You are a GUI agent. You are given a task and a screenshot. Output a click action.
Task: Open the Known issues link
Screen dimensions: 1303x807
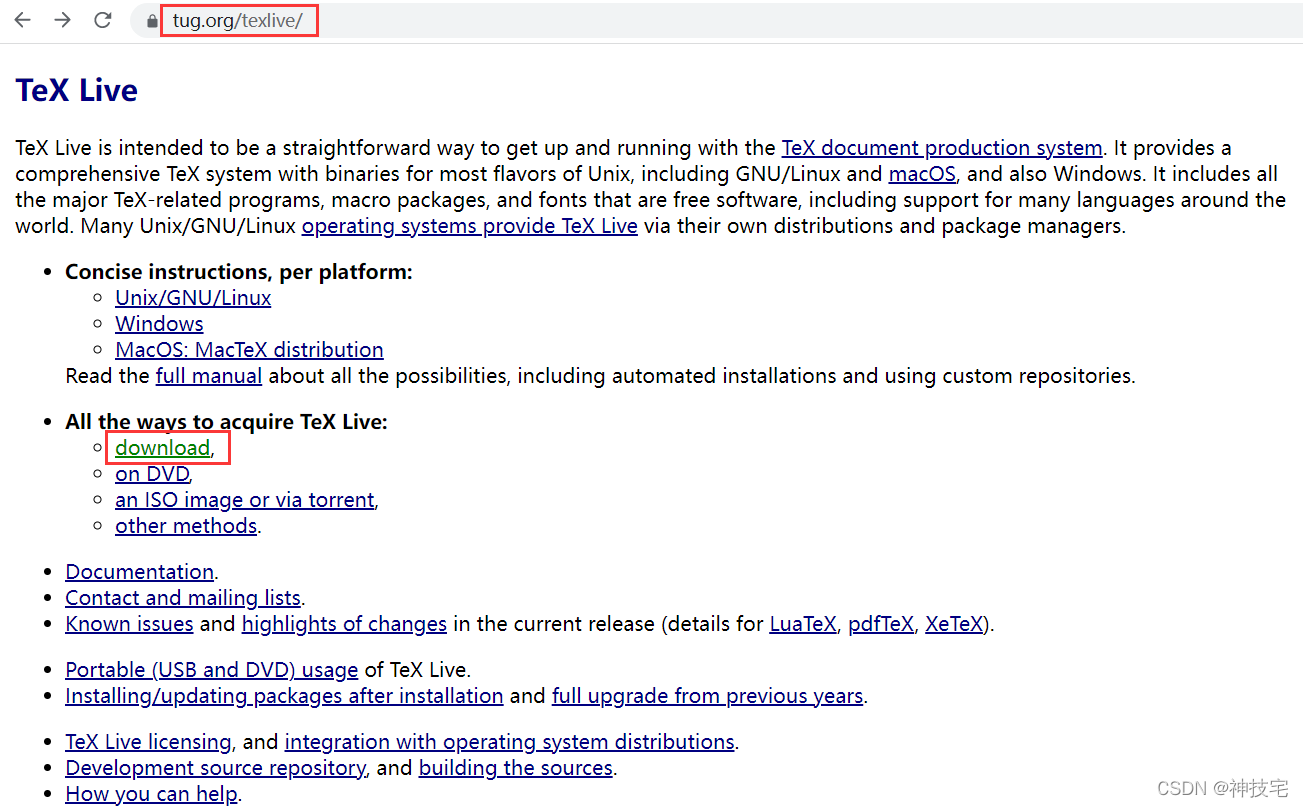129,624
